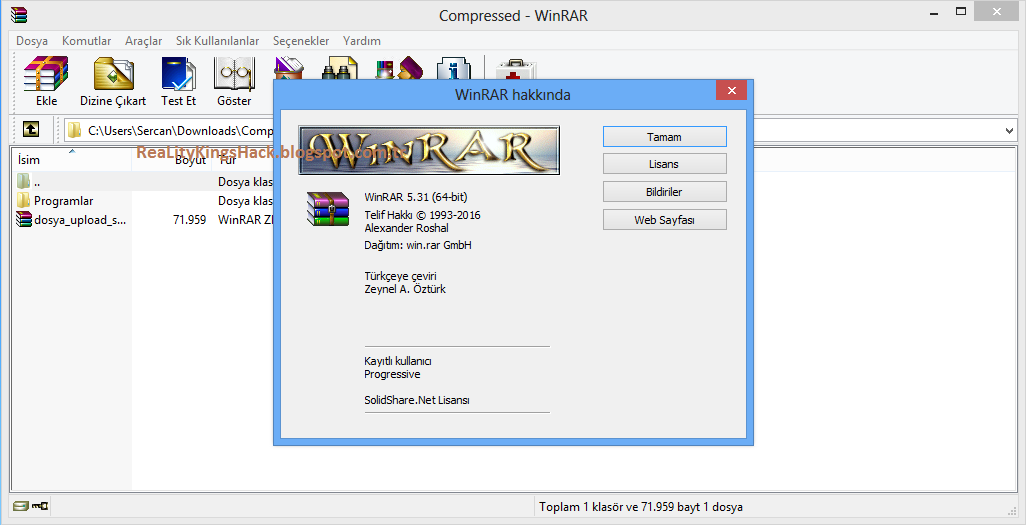Screen dimensions: 1026x525
Task: Open the Araçlar menu
Action: tap(143, 41)
